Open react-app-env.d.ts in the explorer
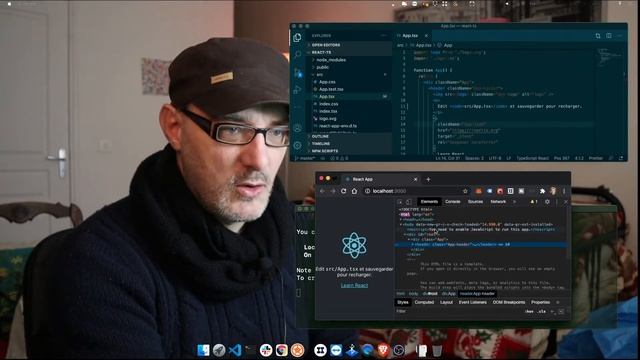Screen dimensions: 640x360 point(338,126)
